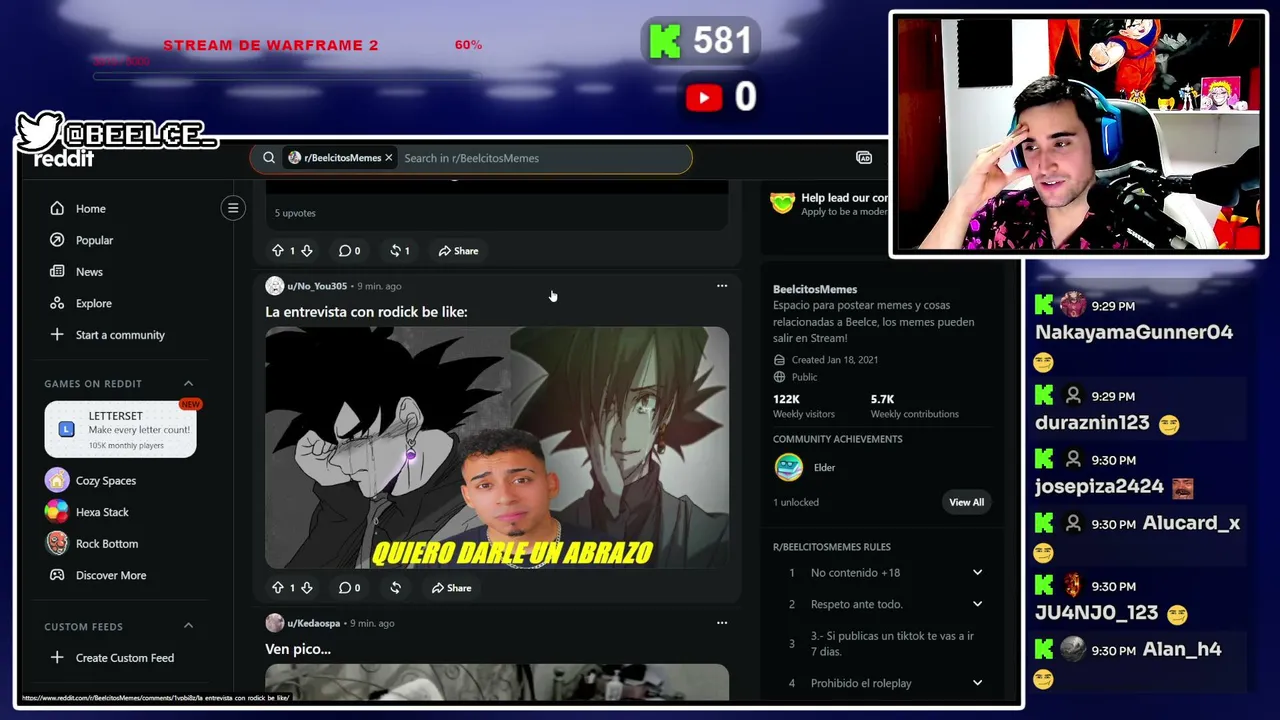Repost the La entrevista con rodick post

[x=395, y=588]
